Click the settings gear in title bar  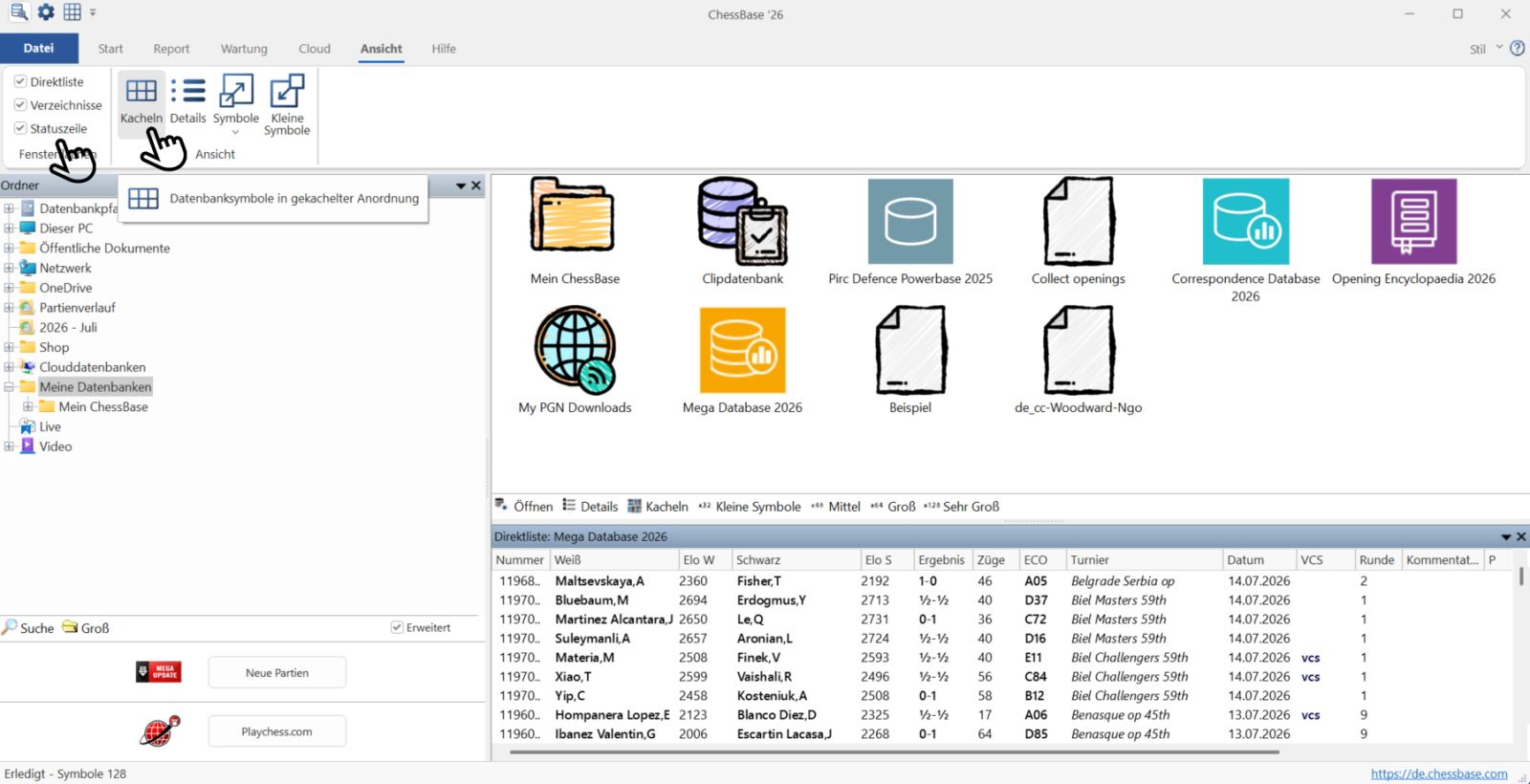[x=45, y=12]
